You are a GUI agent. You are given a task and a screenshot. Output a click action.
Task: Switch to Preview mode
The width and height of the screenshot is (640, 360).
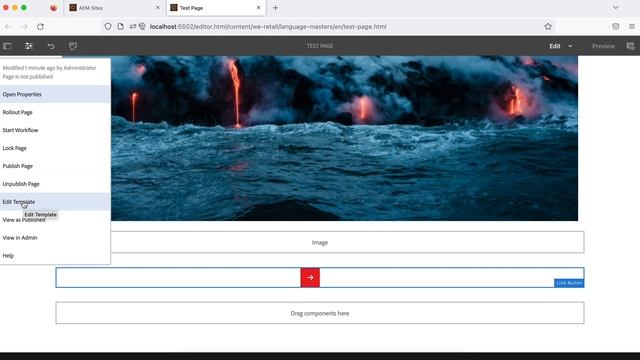pyautogui.click(x=603, y=46)
